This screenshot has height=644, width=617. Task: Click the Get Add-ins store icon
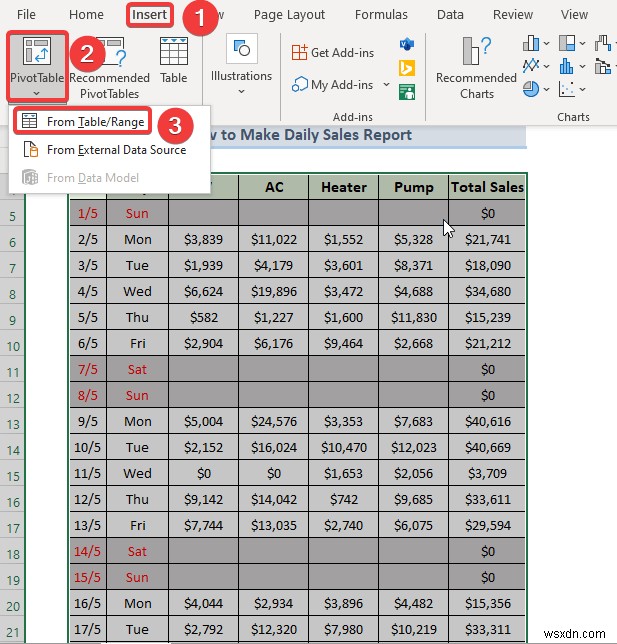click(x=299, y=53)
